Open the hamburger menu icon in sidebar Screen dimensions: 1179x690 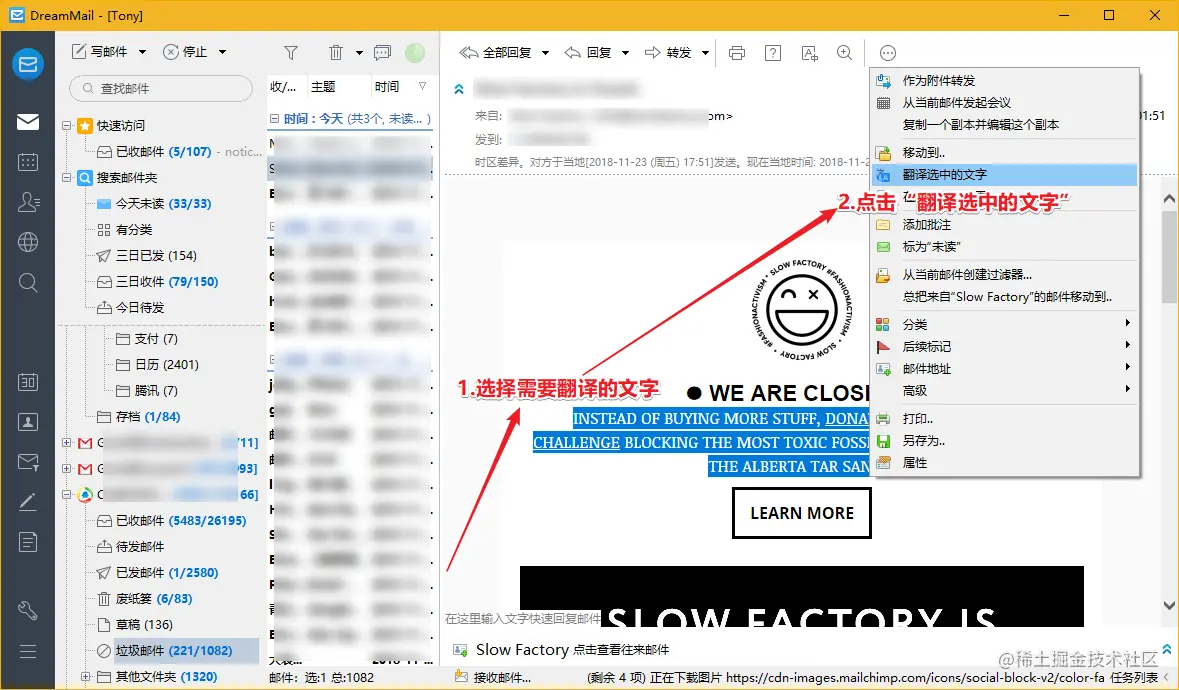click(28, 651)
